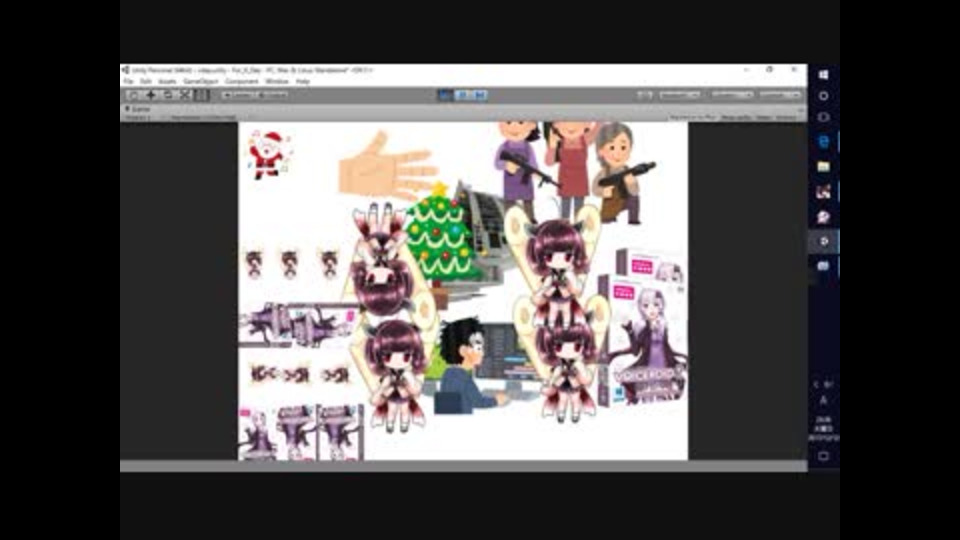Select the Game tab
The image size is (960, 540).
click(x=138, y=109)
